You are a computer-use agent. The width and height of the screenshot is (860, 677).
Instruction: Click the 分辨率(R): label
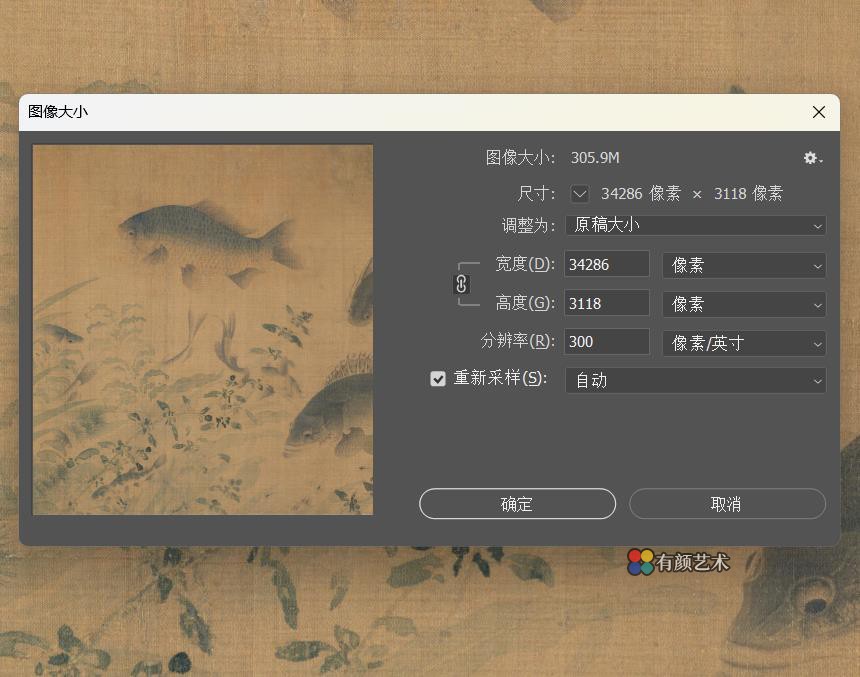coord(518,341)
